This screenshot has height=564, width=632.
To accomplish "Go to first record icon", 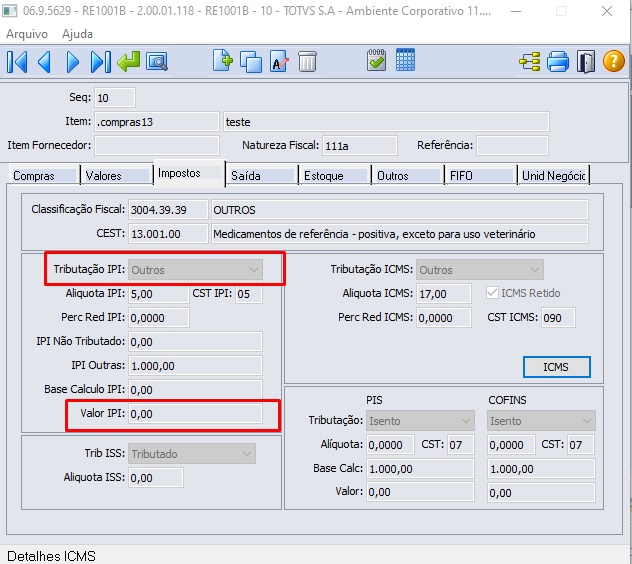I will 17,62.
